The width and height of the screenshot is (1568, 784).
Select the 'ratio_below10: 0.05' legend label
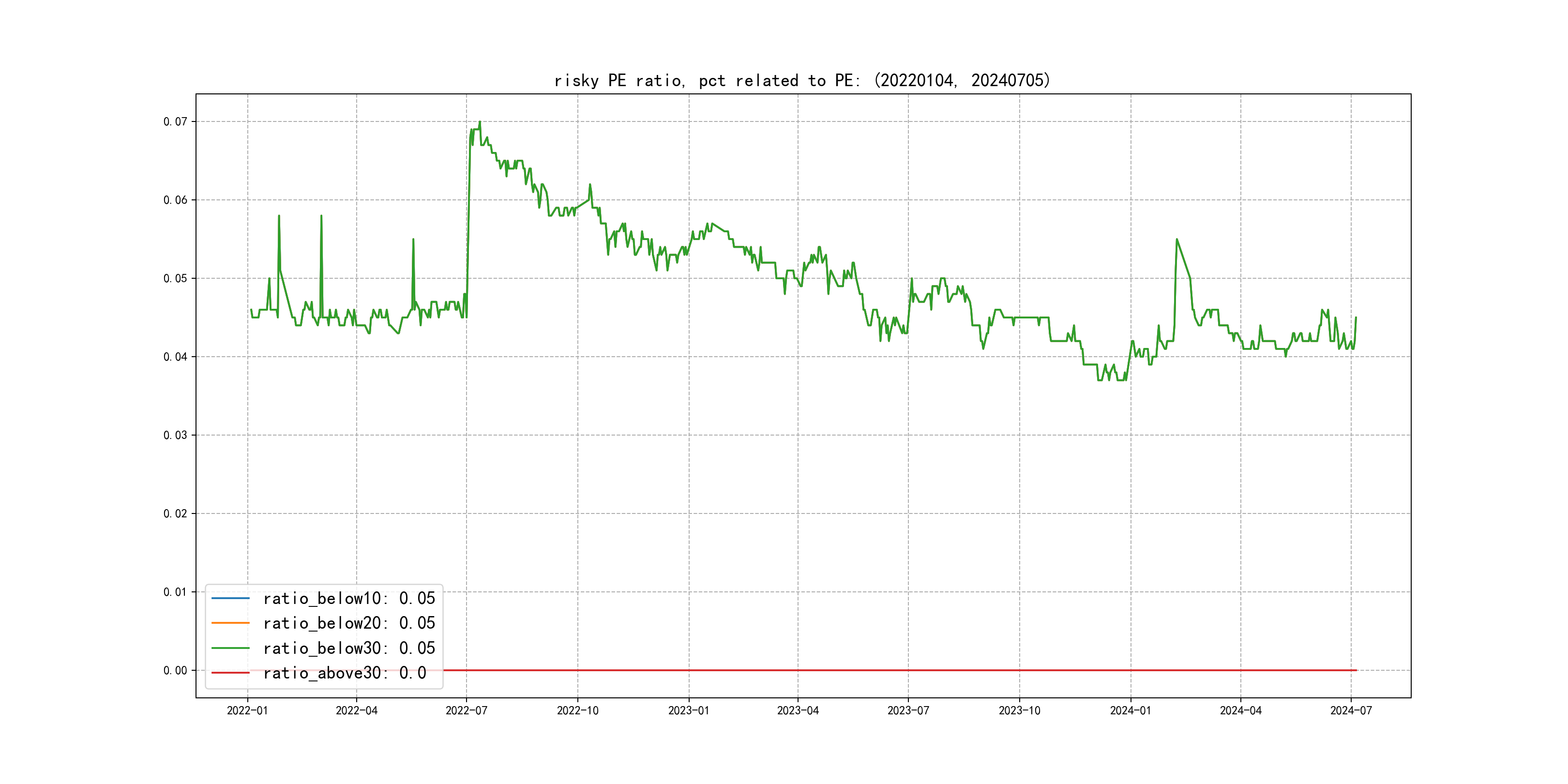pyautogui.click(x=349, y=598)
